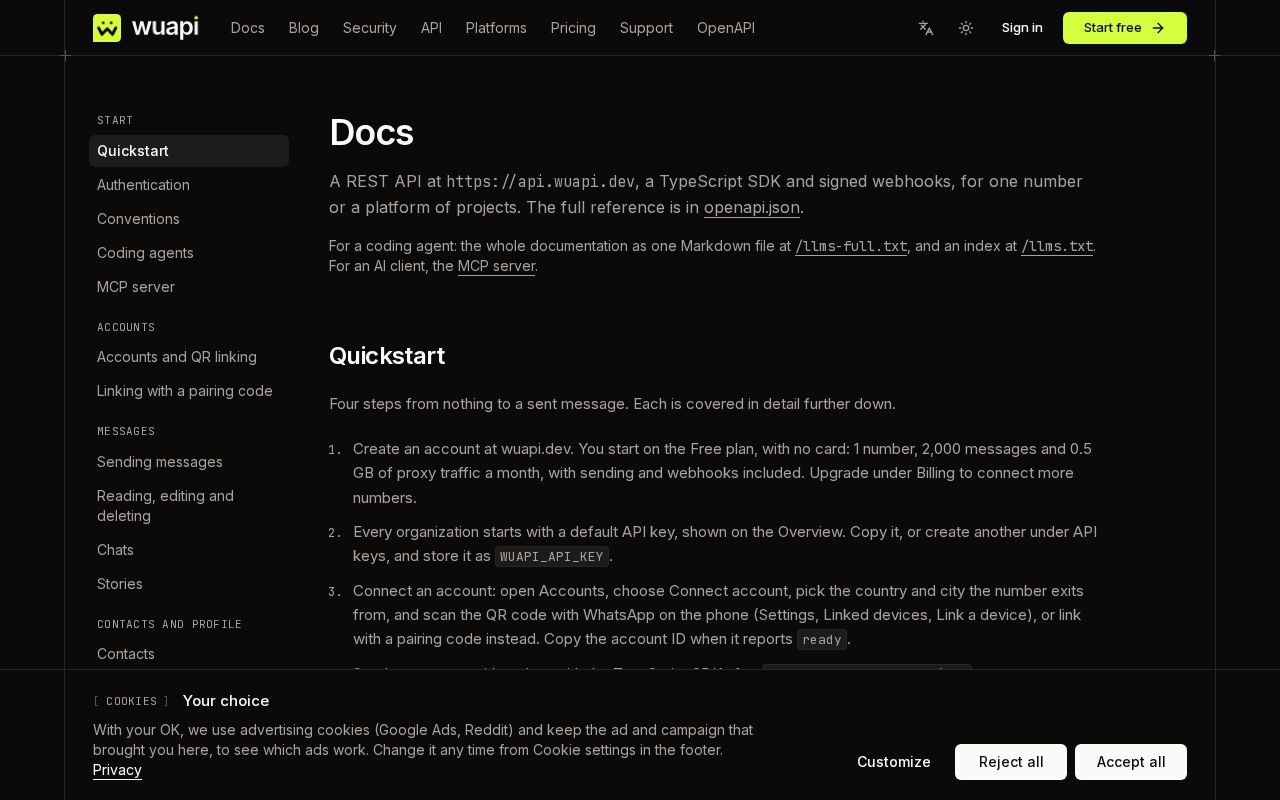This screenshot has width=1280, height=800.
Task: Open Contacts in the sidebar
Action: [x=189, y=654]
